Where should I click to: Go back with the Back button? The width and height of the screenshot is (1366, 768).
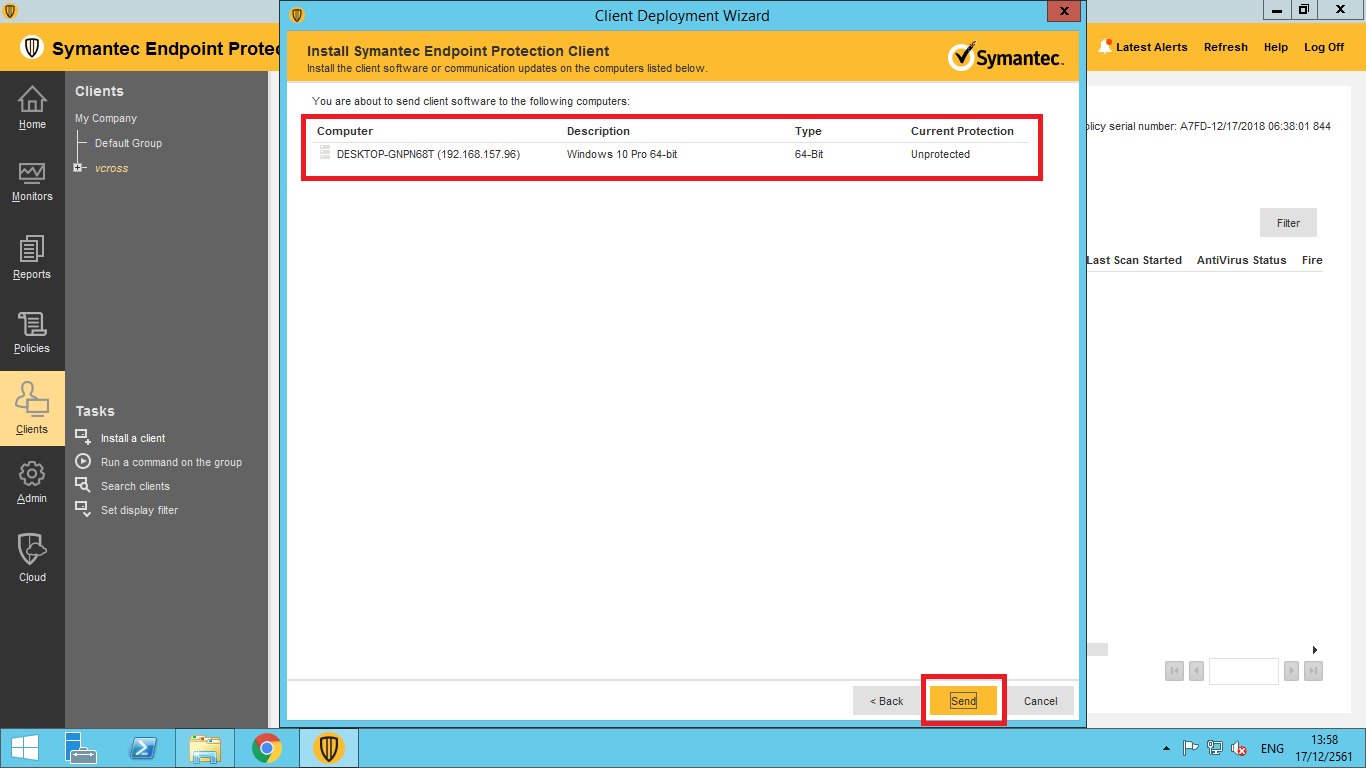click(x=886, y=701)
